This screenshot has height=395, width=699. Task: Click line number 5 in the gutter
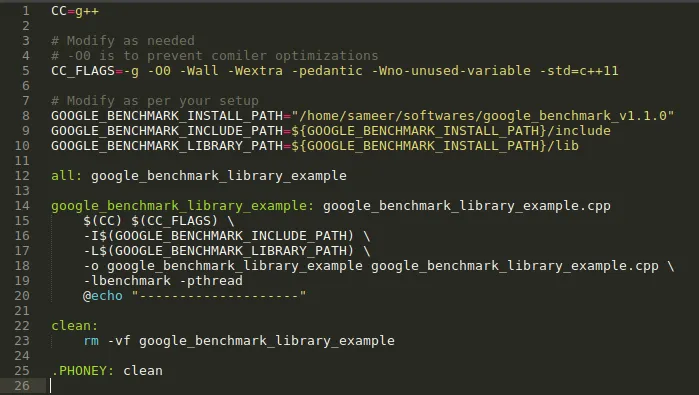[x=26, y=71]
